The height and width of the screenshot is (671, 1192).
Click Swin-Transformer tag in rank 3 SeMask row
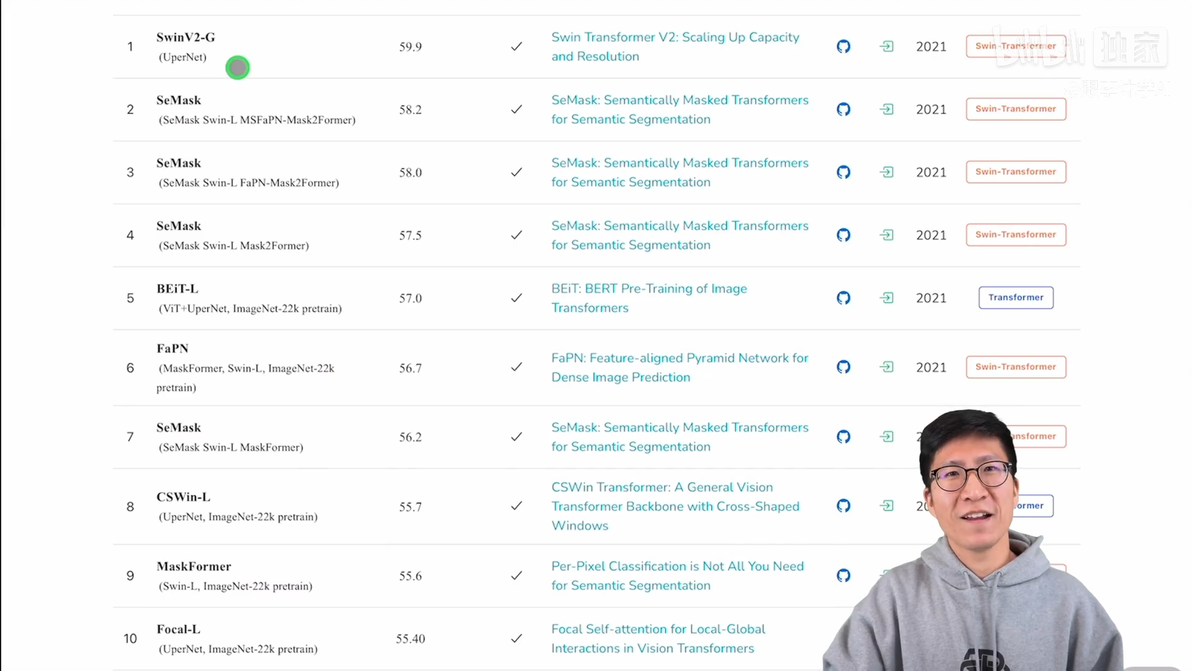pyautogui.click(x=1016, y=172)
